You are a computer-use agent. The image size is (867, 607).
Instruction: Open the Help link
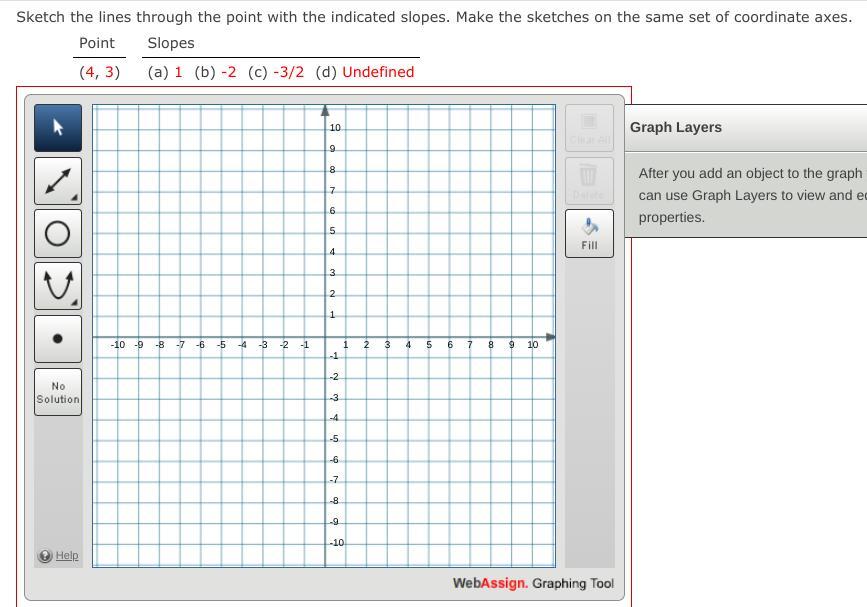click(x=67, y=556)
